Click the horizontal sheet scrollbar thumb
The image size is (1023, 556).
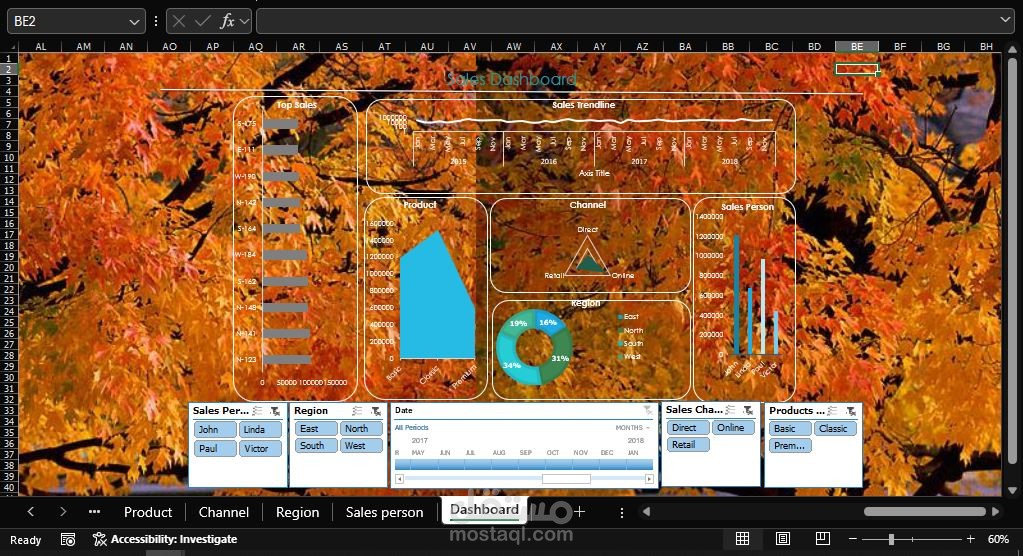(924, 512)
